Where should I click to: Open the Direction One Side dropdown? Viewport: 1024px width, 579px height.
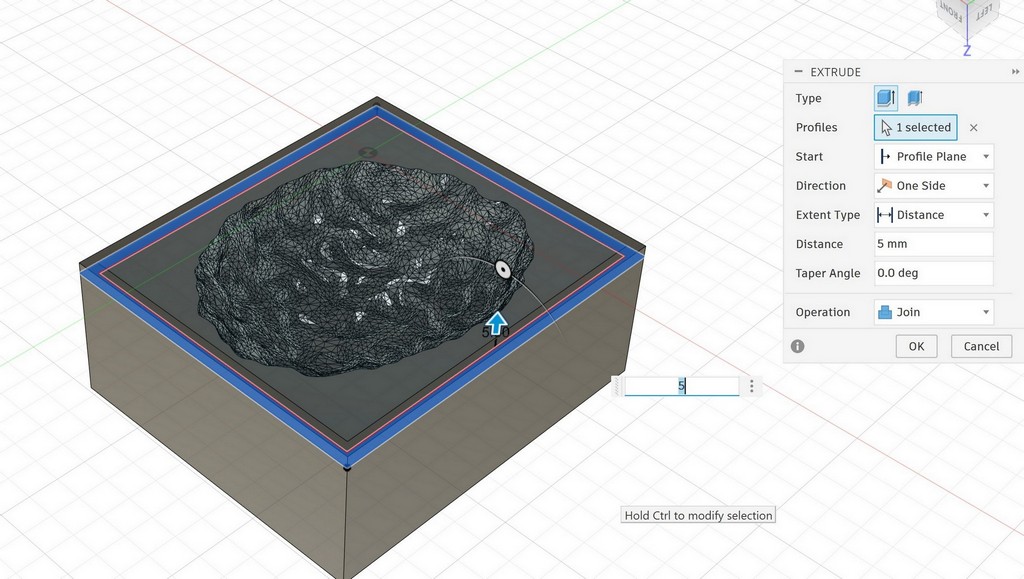[x=934, y=185]
